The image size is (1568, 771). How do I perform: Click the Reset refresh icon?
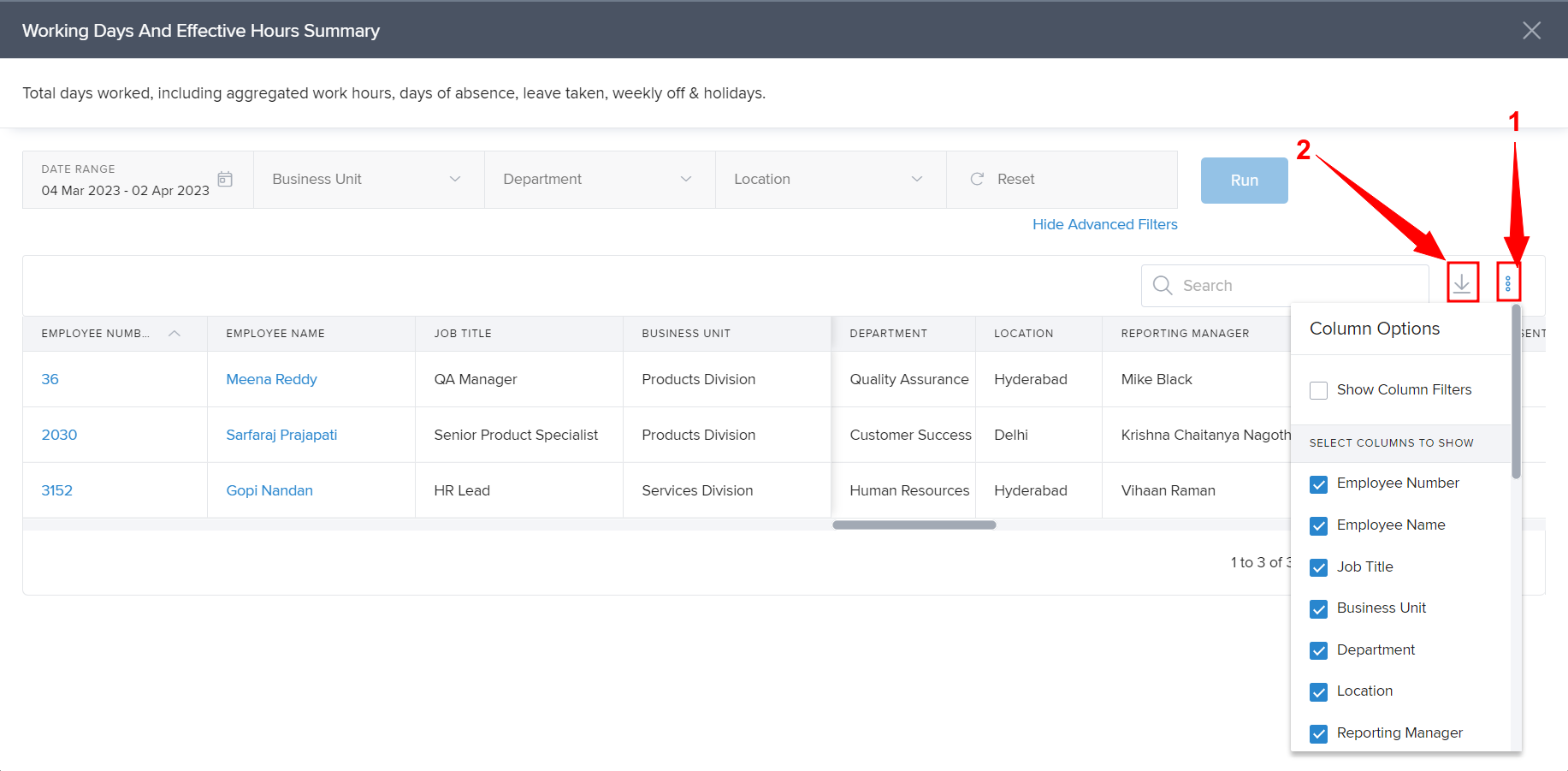coord(977,179)
